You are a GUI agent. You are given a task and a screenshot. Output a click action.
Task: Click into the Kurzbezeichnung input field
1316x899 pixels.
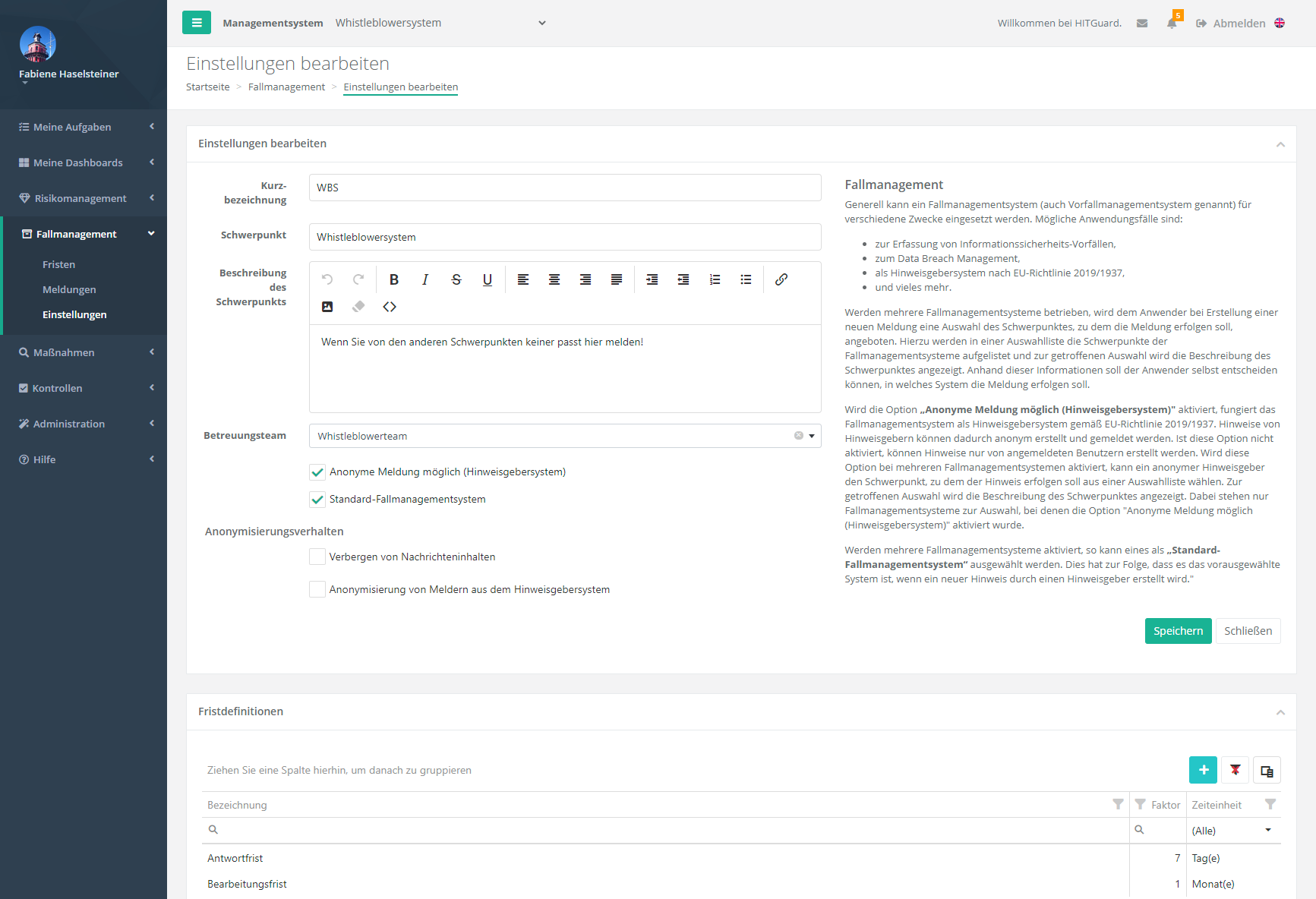[564, 188]
